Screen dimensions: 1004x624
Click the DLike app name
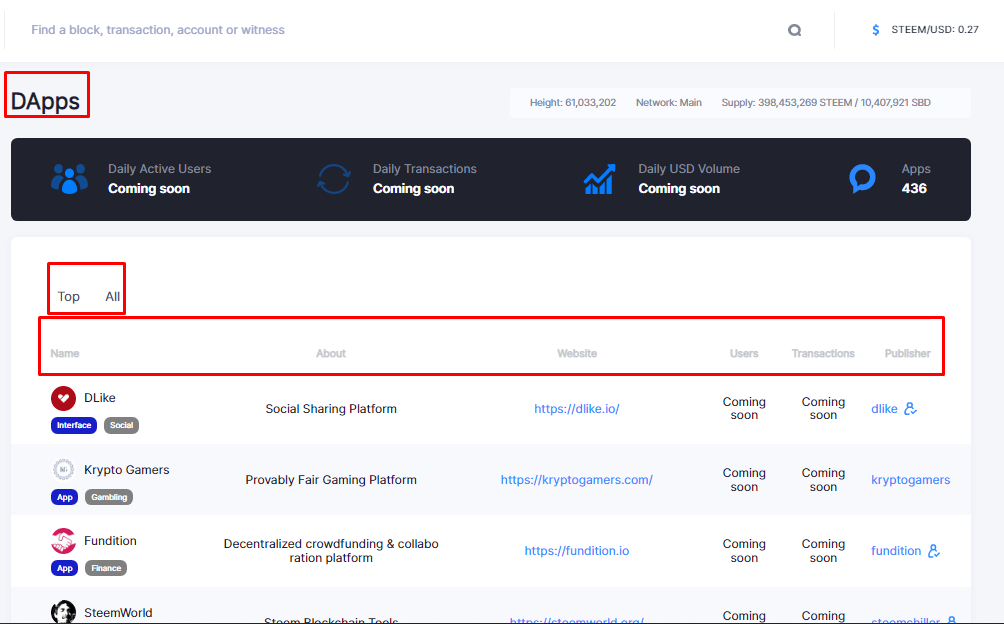[100, 397]
